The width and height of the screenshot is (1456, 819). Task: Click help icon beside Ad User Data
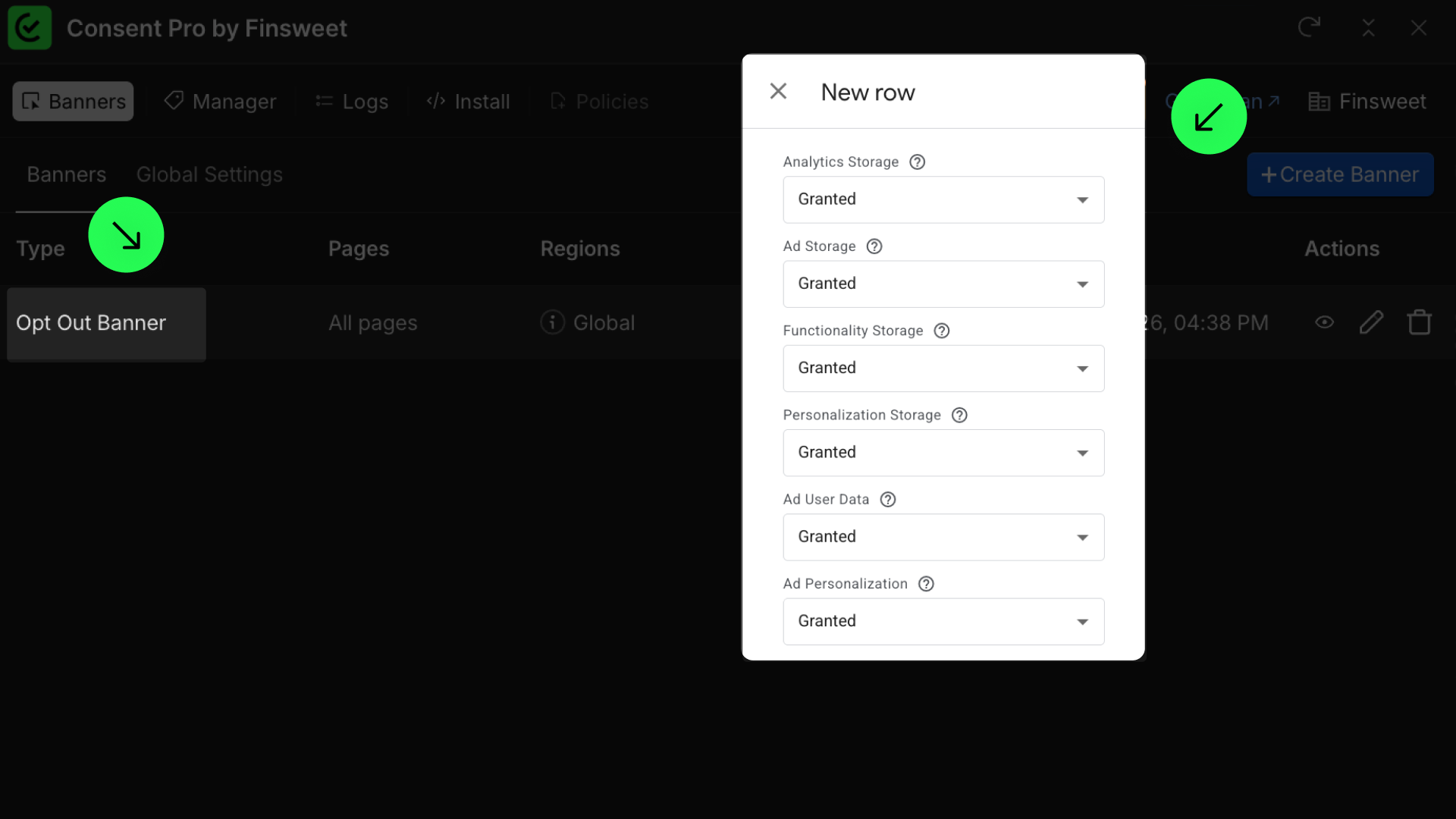coord(887,500)
